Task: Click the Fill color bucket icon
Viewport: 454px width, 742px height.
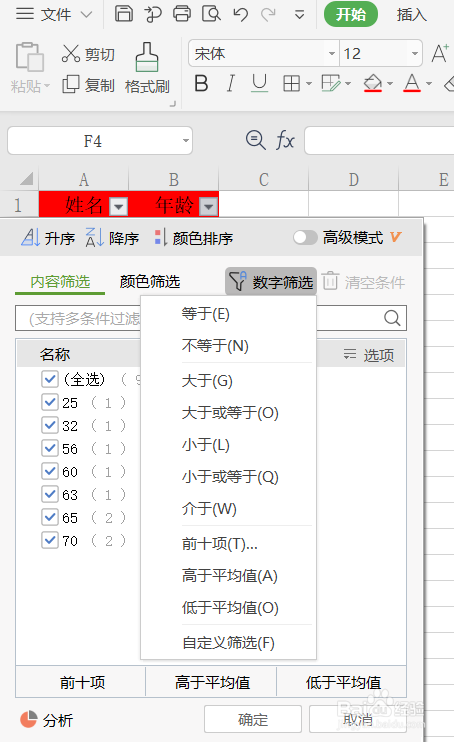Action: point(373,83)
